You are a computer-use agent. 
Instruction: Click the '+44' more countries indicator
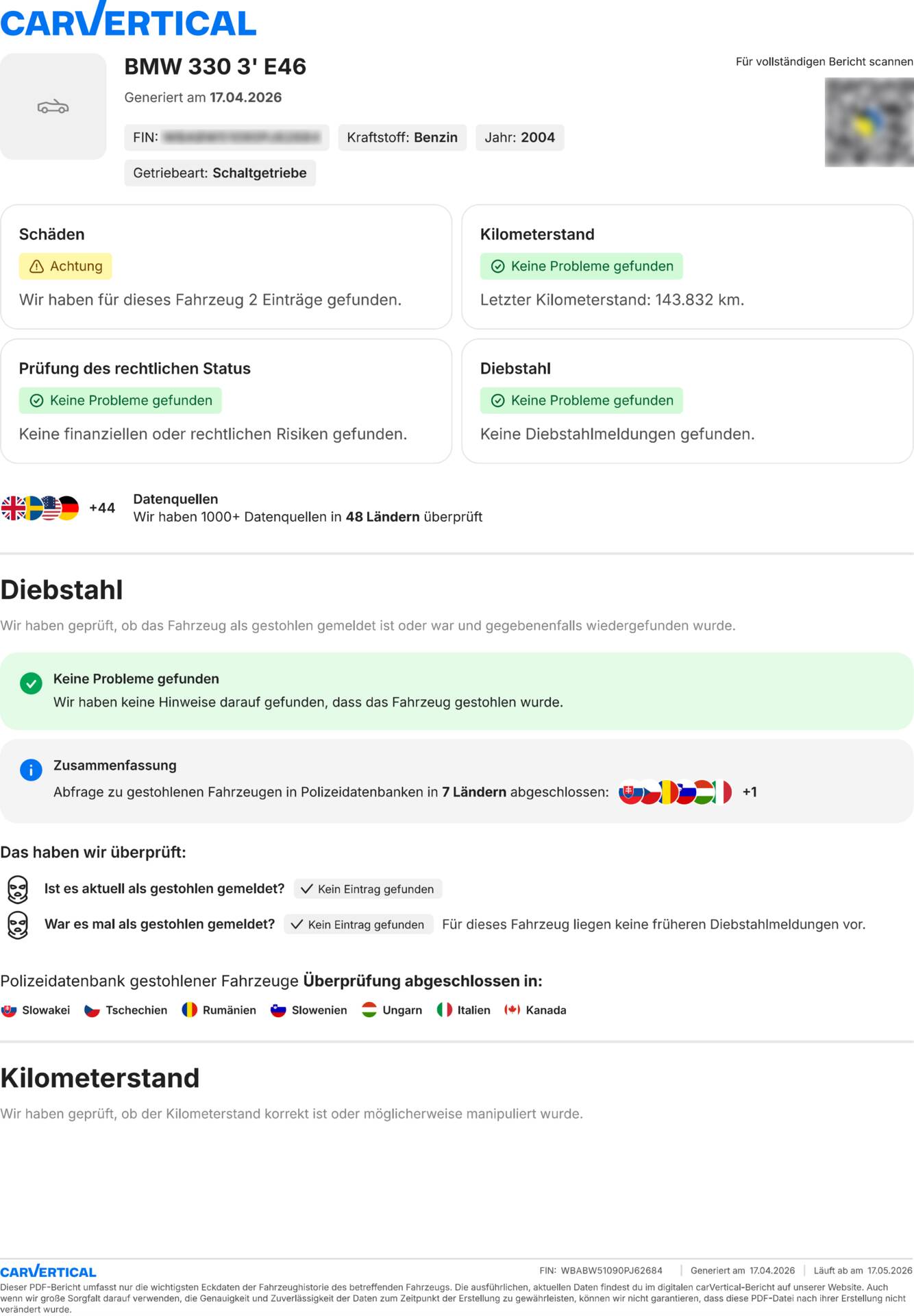click(x=102, y=508)
